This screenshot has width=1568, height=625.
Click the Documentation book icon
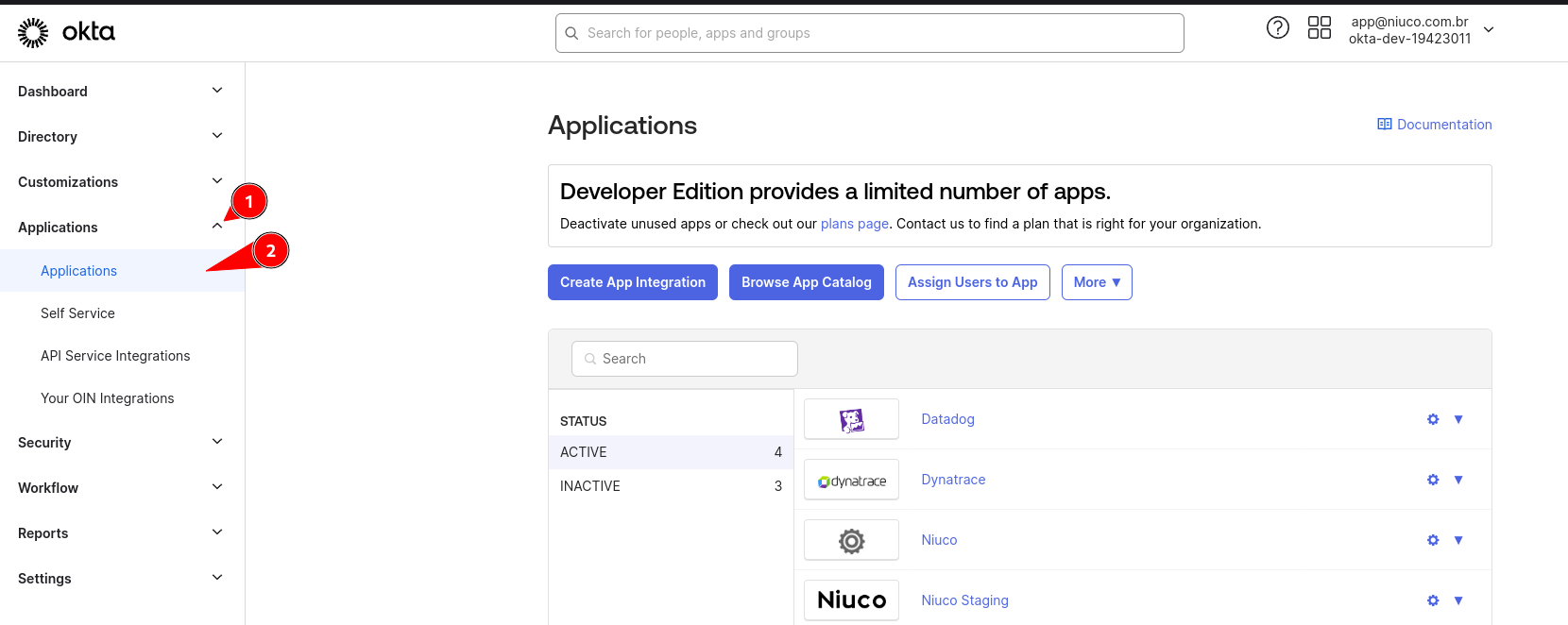tap(1385, 125)
